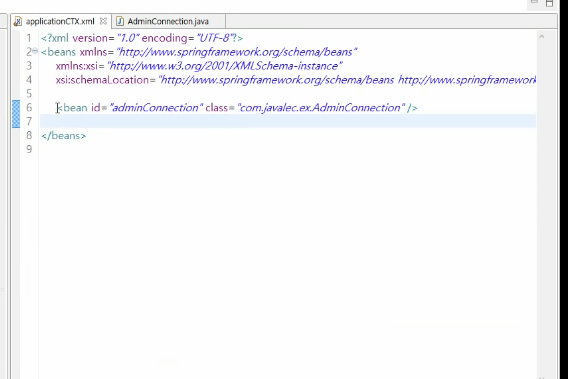
Task: Close the applicationCTX.xml tab
Action: point(103,21)
